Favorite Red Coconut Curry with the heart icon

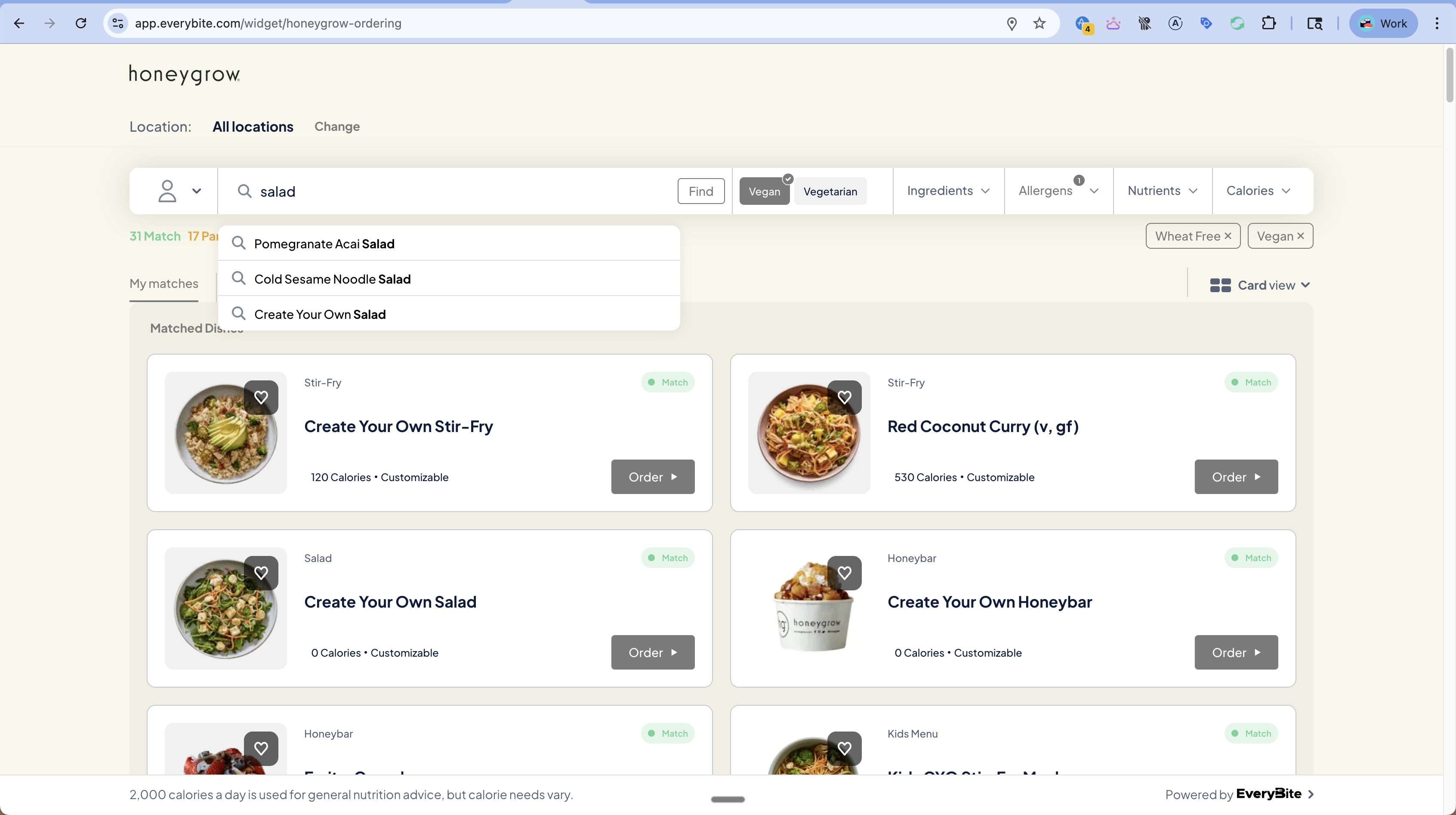pos(845,397)
